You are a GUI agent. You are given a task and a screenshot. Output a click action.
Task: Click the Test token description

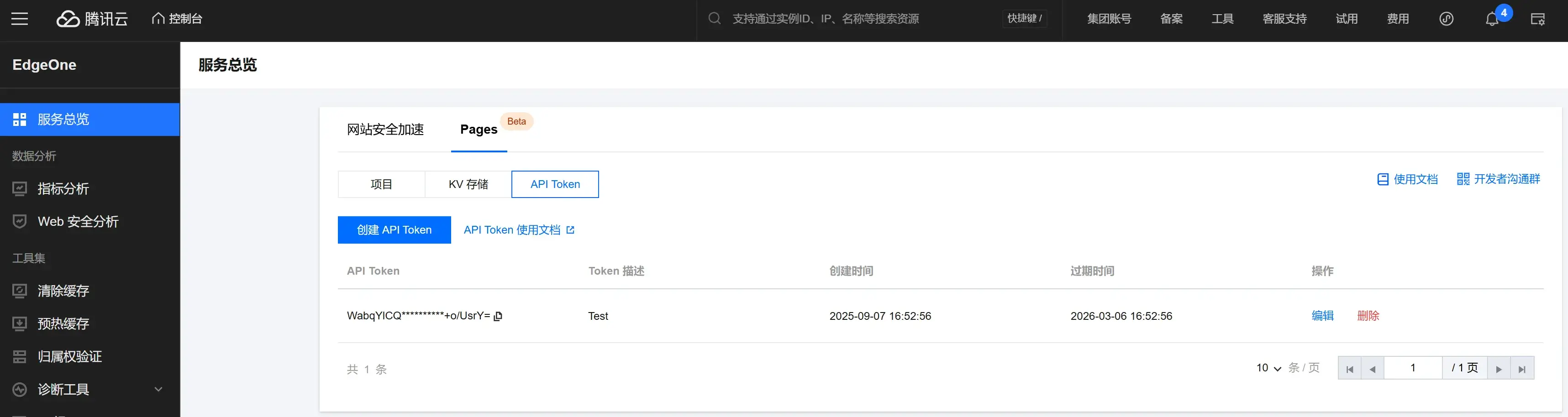[598, 316]
